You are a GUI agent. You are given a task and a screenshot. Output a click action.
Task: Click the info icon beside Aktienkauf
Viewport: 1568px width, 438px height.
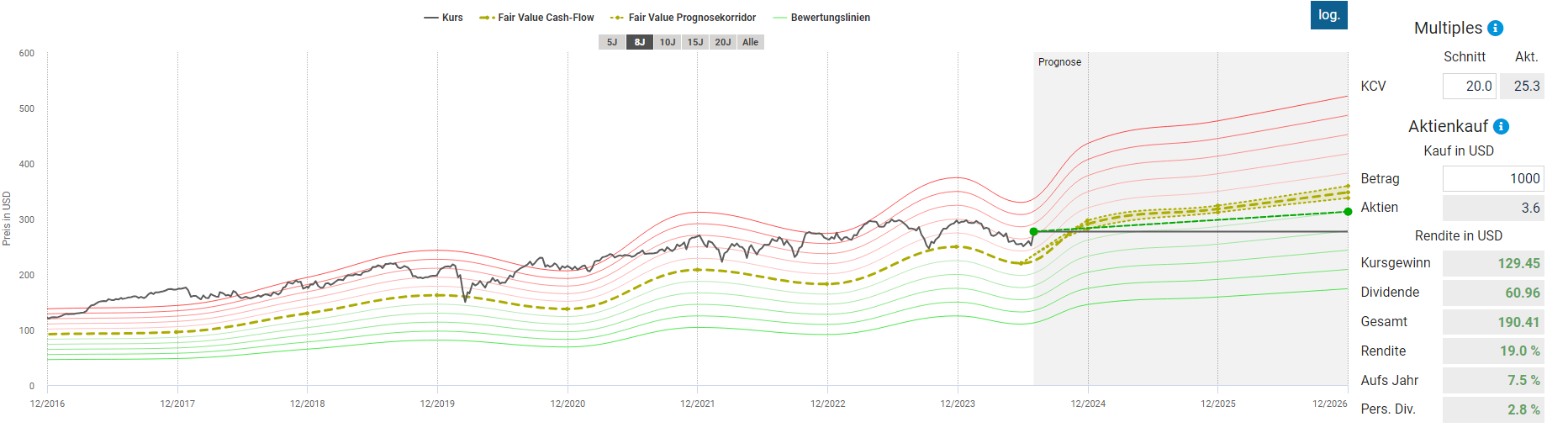tap(1501, 126)
